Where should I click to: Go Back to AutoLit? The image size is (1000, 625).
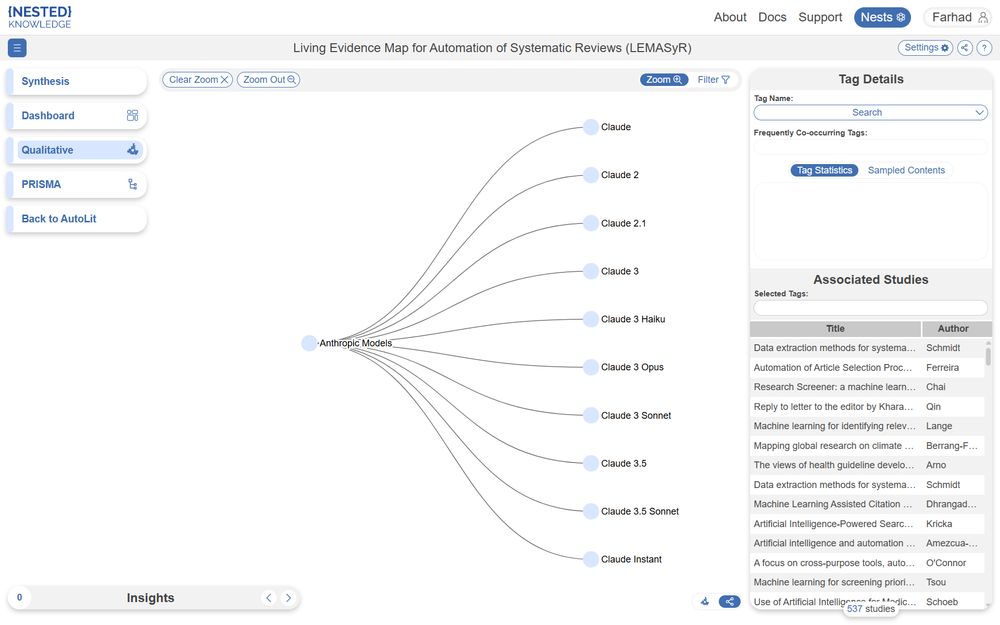click(77, 219)
